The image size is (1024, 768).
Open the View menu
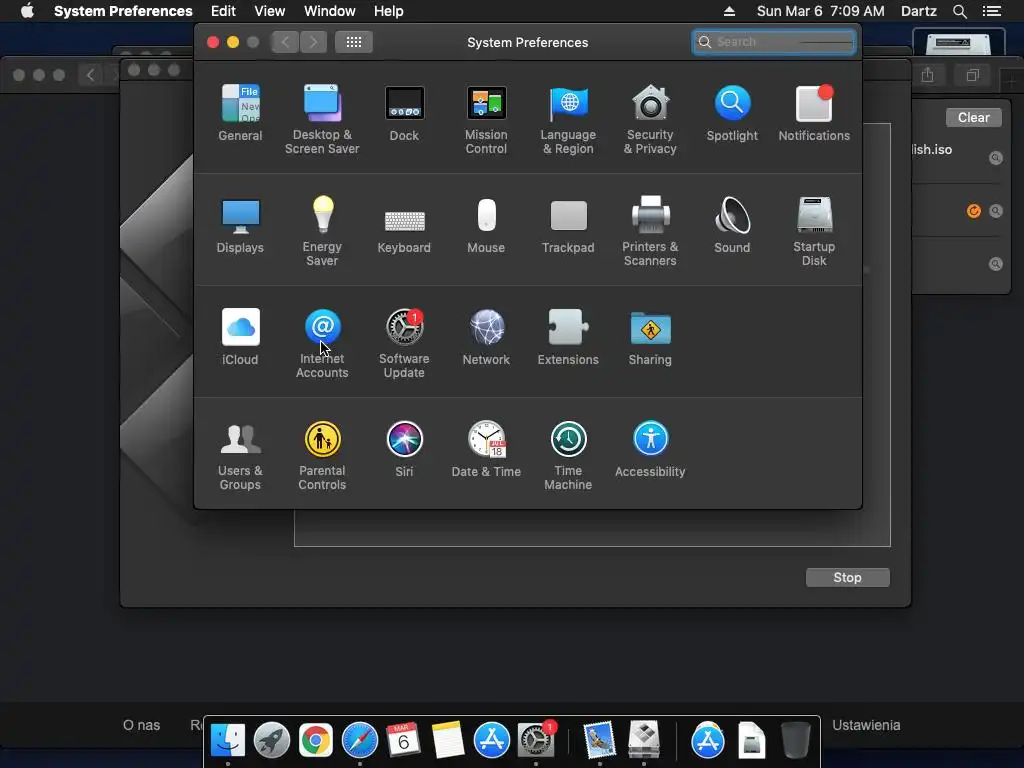269,11
